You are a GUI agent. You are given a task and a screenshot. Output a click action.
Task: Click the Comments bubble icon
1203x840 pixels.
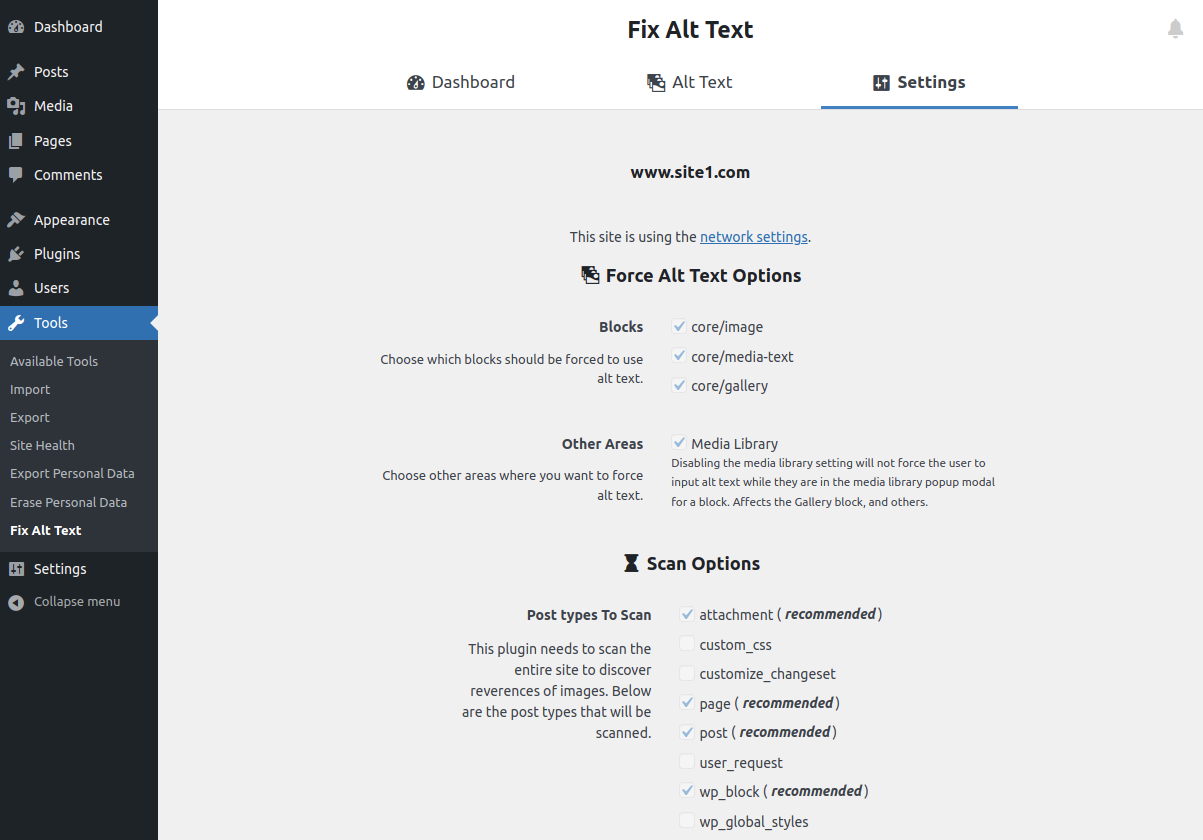[x=16, y=175]
